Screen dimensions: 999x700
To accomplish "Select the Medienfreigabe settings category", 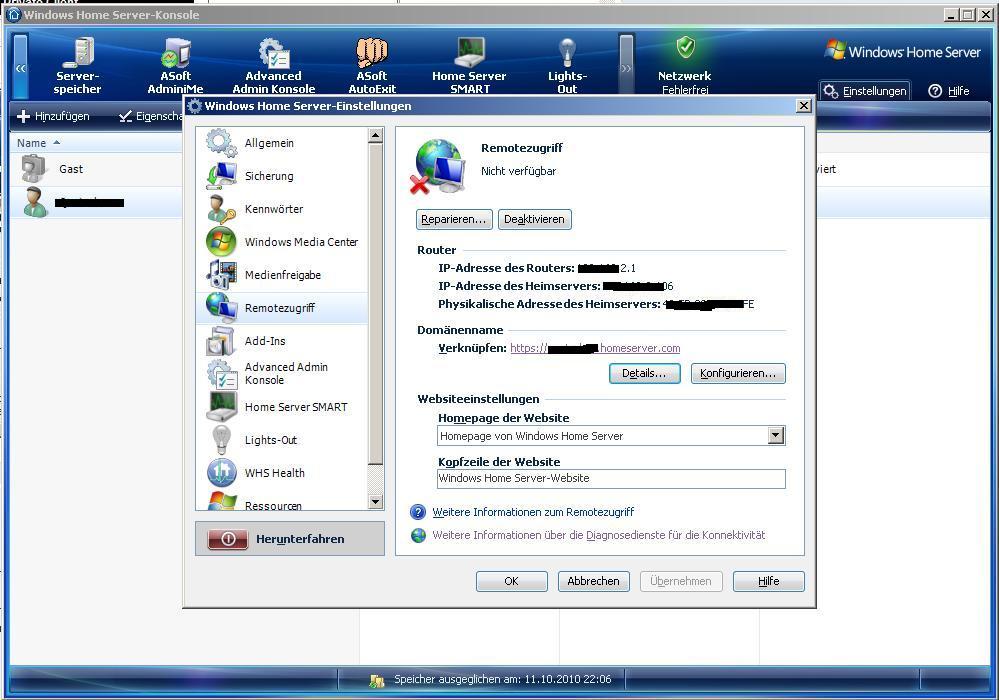I will pyautogui.click(x=282, y=275).
